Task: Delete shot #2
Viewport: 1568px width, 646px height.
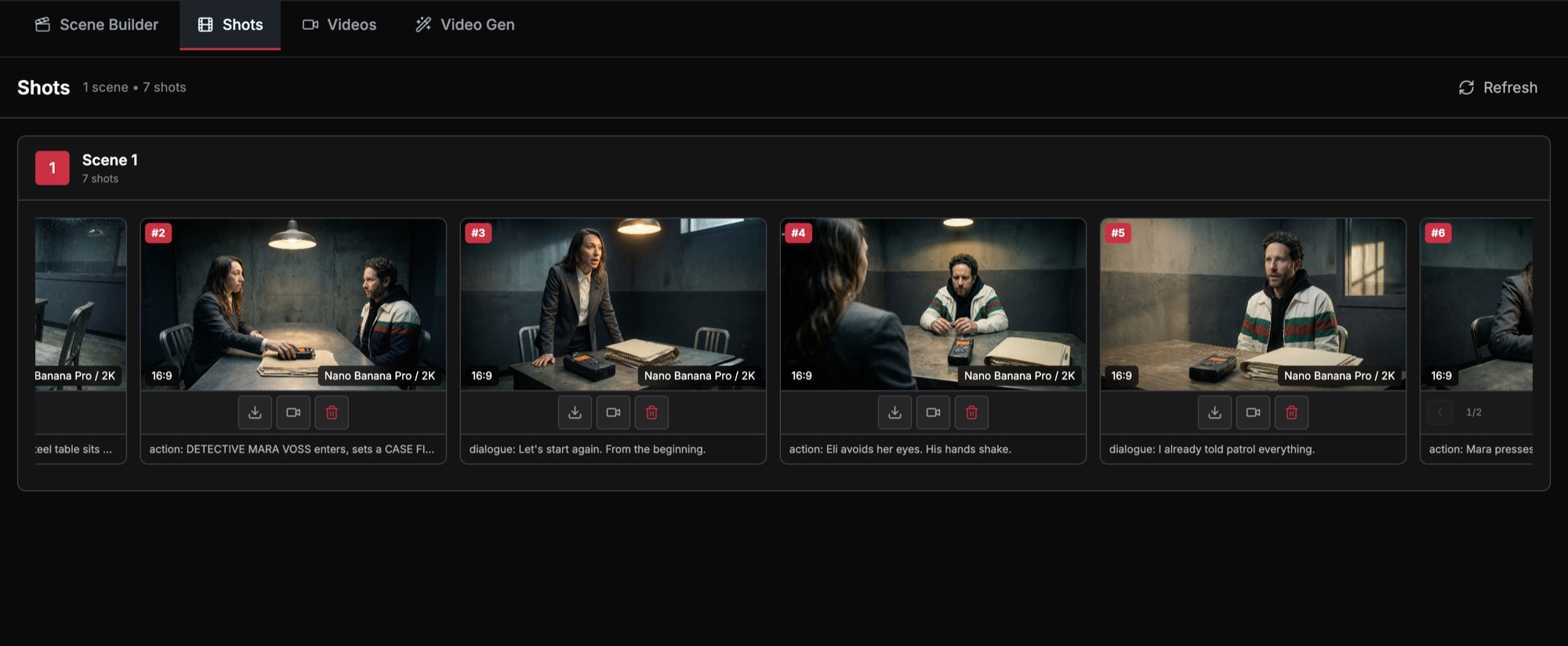Action: [x=332, y=412]
